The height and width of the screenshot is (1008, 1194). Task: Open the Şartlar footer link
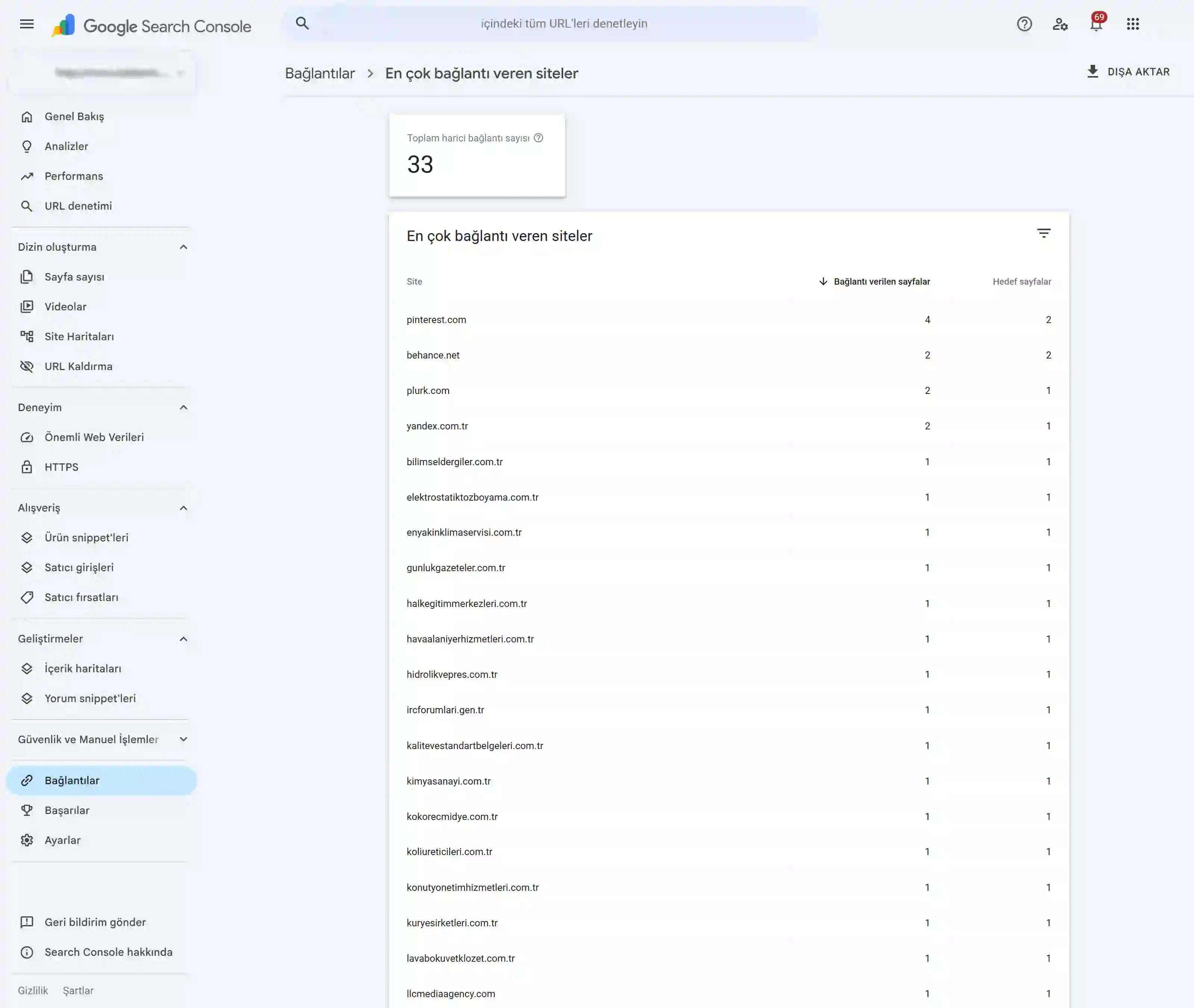pyautogui.click(x=78, y=990)
